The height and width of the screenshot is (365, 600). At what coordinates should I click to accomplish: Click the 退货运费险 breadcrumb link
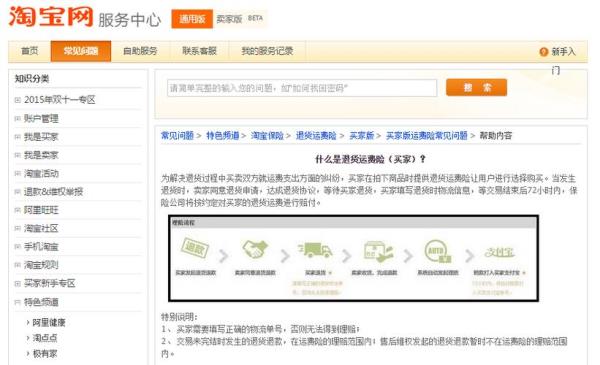pyautogui.click(x=316, y=135)
